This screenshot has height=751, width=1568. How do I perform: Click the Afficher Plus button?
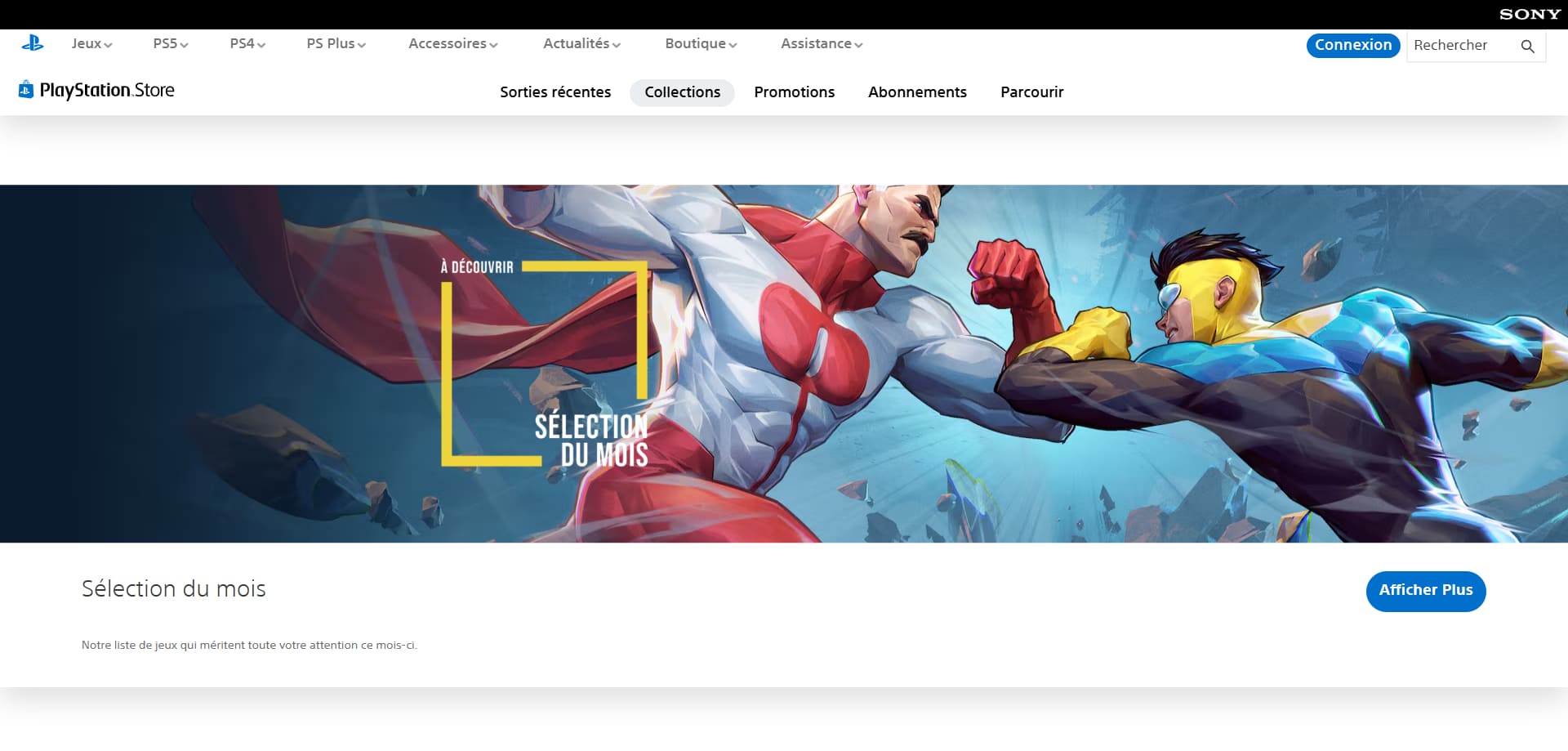point(1426,591)
